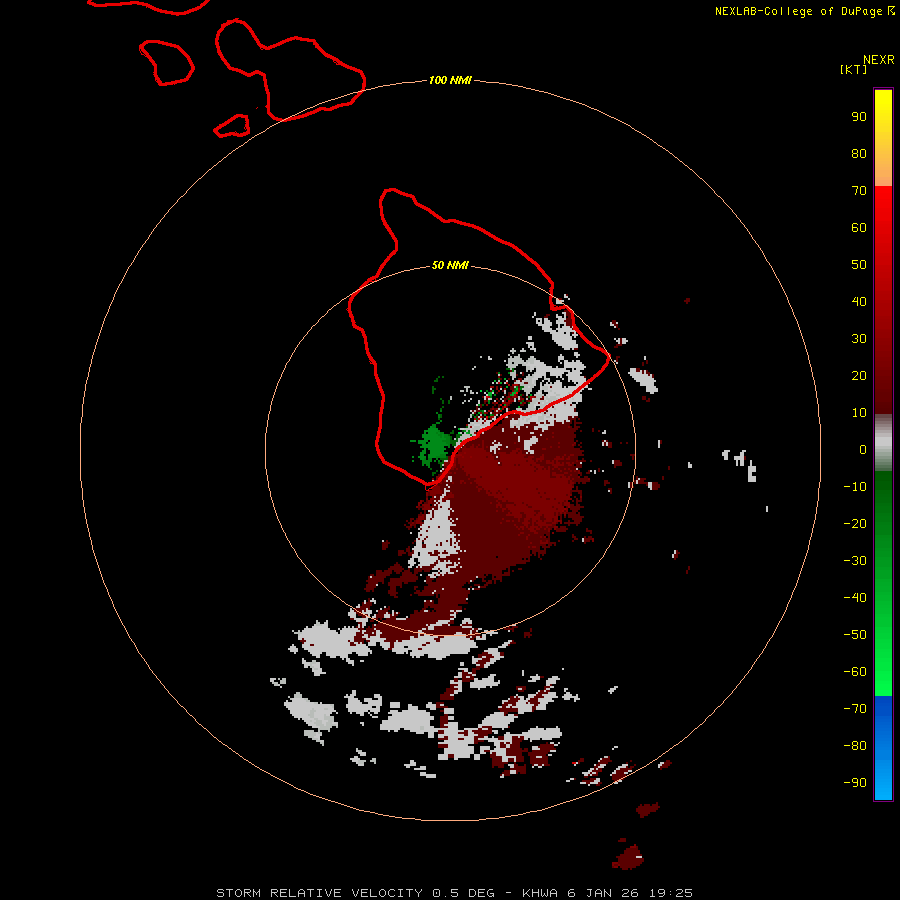Image resolution: width=900 pixels, height=900 pixels.
Task: Click the positive 60 scale value
Action: pyautogui.click(x=859, y=228)
